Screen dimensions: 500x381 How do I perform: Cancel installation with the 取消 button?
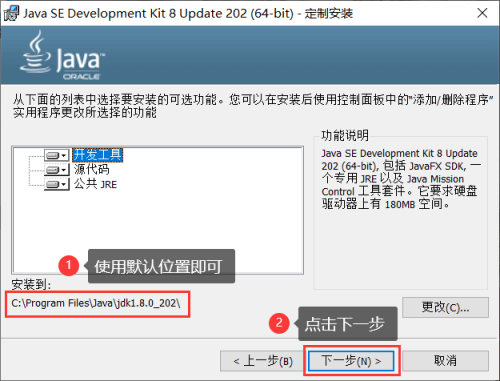(445, 361)
